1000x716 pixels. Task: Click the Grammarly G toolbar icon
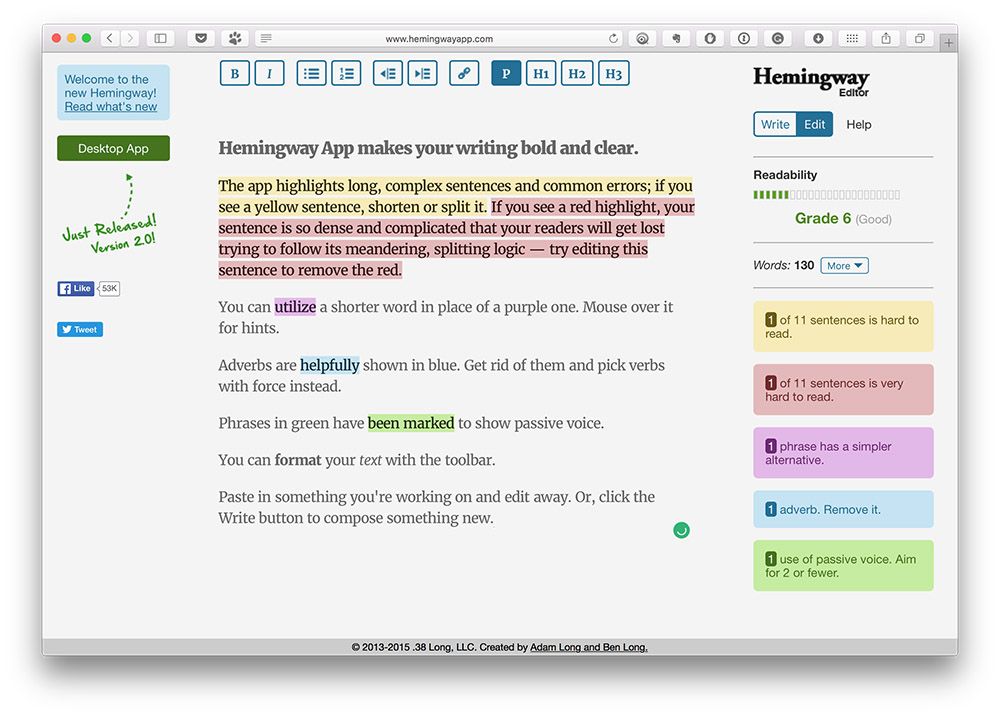(x=777, y=38)
